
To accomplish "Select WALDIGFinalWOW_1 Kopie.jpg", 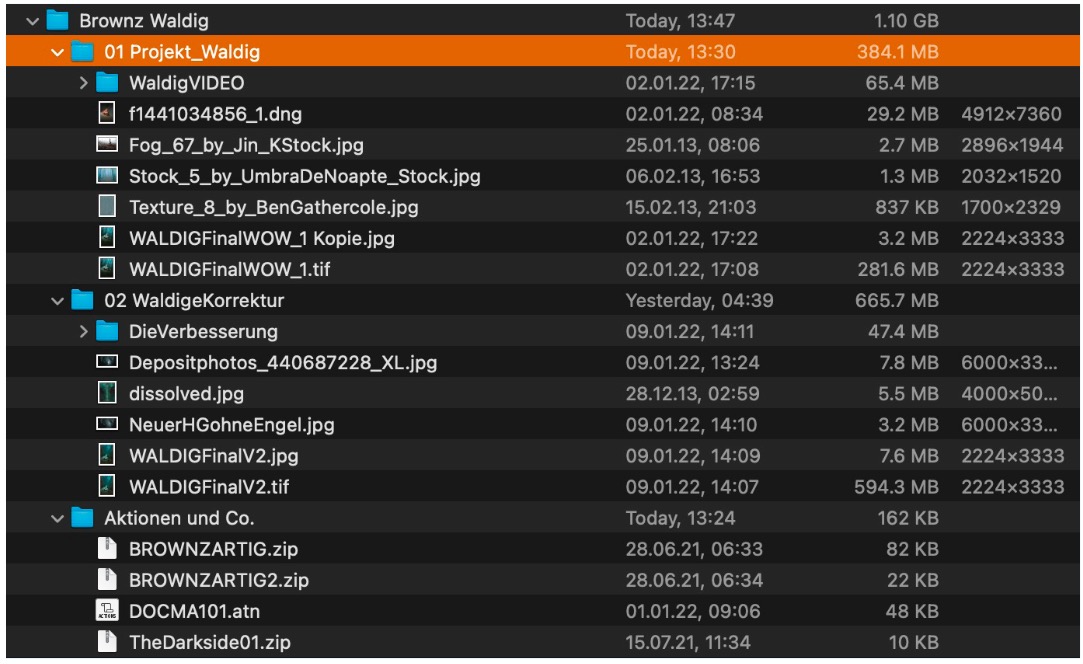I will point(261,238).
